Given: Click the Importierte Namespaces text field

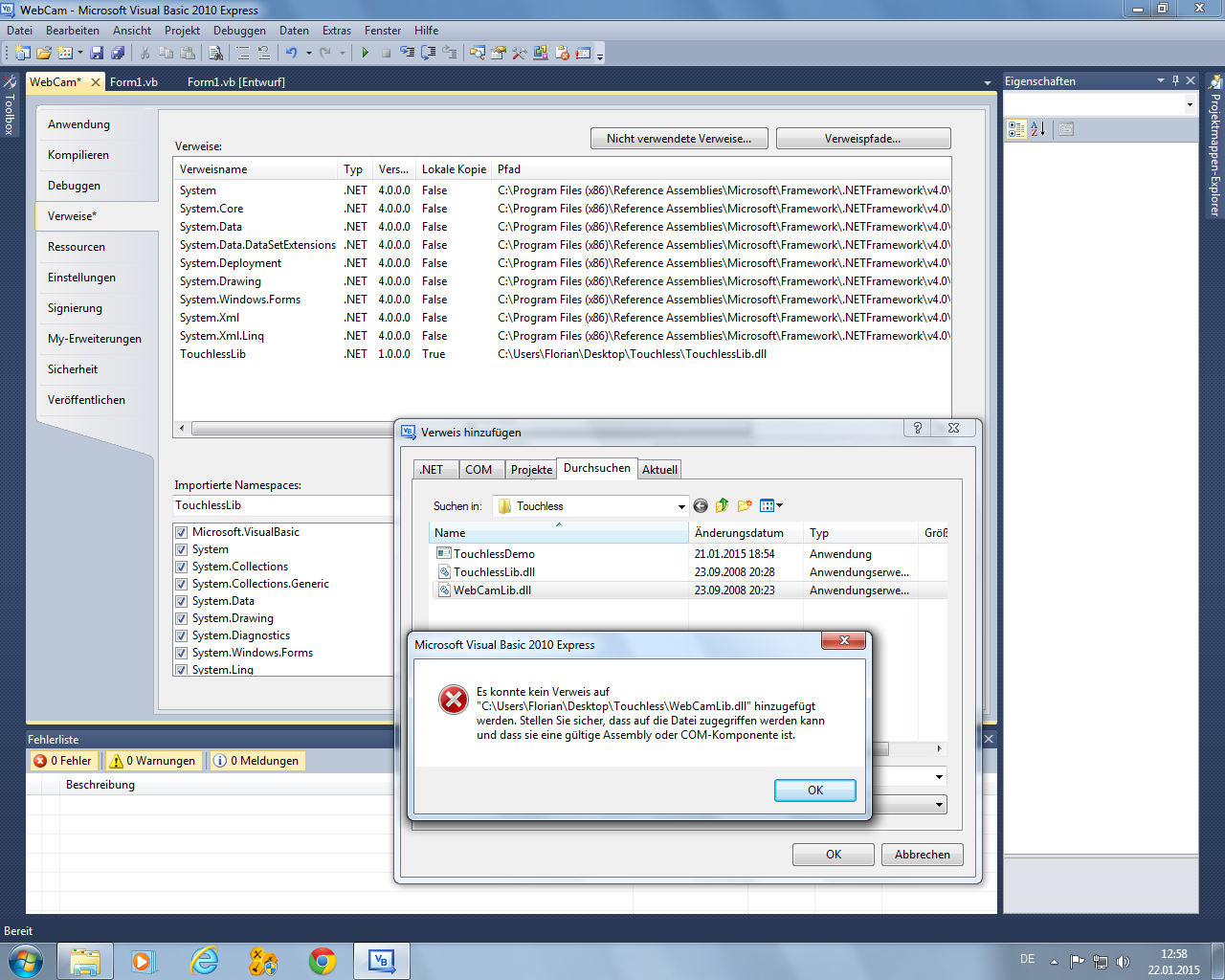Looking at the screenshot, I should 283,505.
